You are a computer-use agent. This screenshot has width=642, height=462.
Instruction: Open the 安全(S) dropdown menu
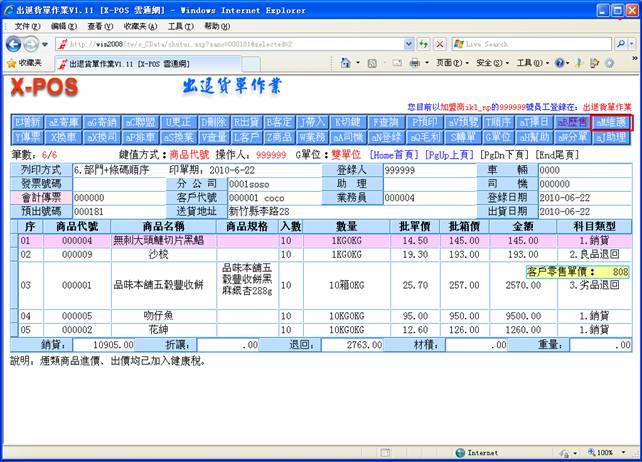[491, 62]
